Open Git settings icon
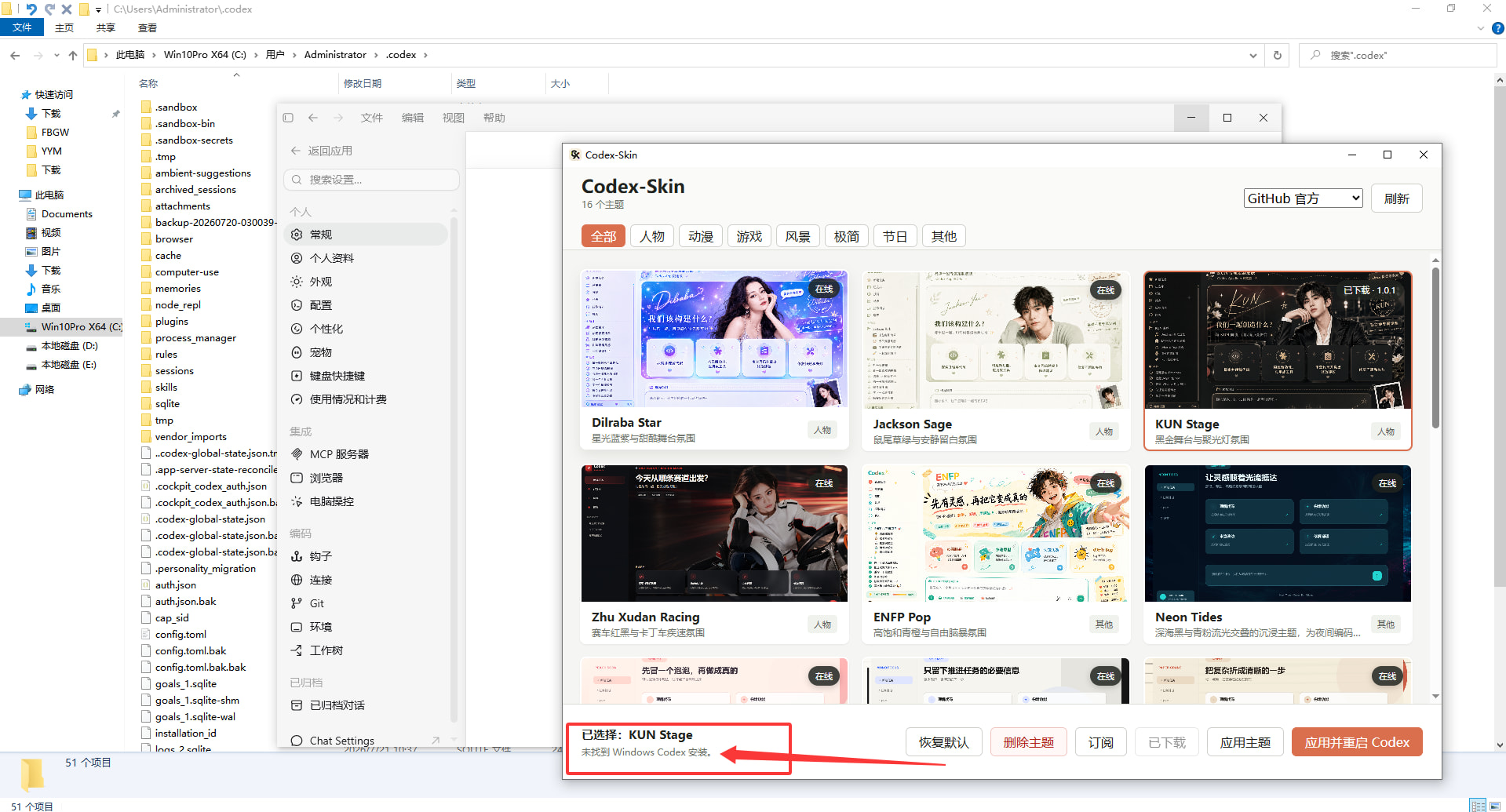 (297, 603)
